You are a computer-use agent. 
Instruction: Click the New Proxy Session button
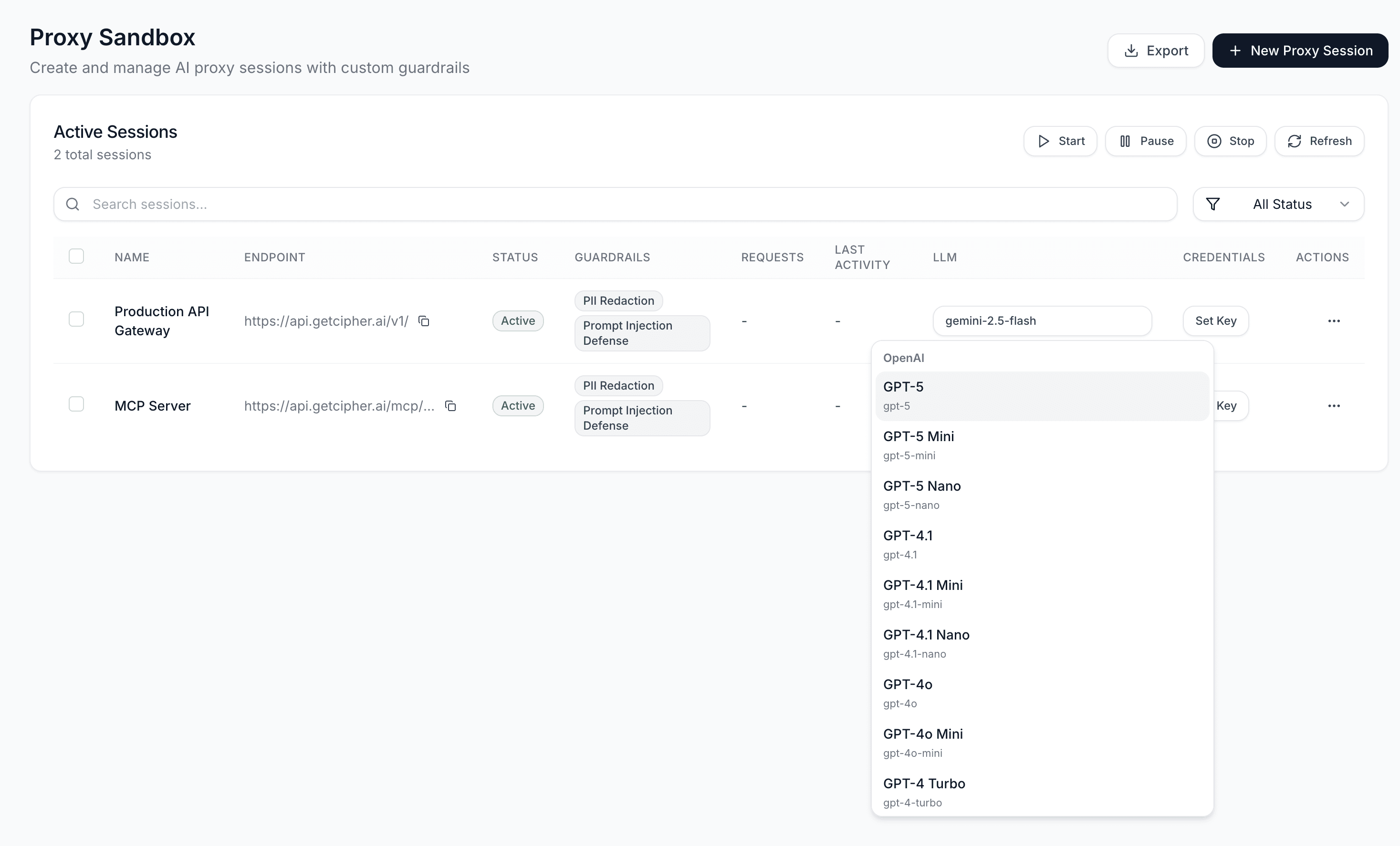tap(1300, 51)
